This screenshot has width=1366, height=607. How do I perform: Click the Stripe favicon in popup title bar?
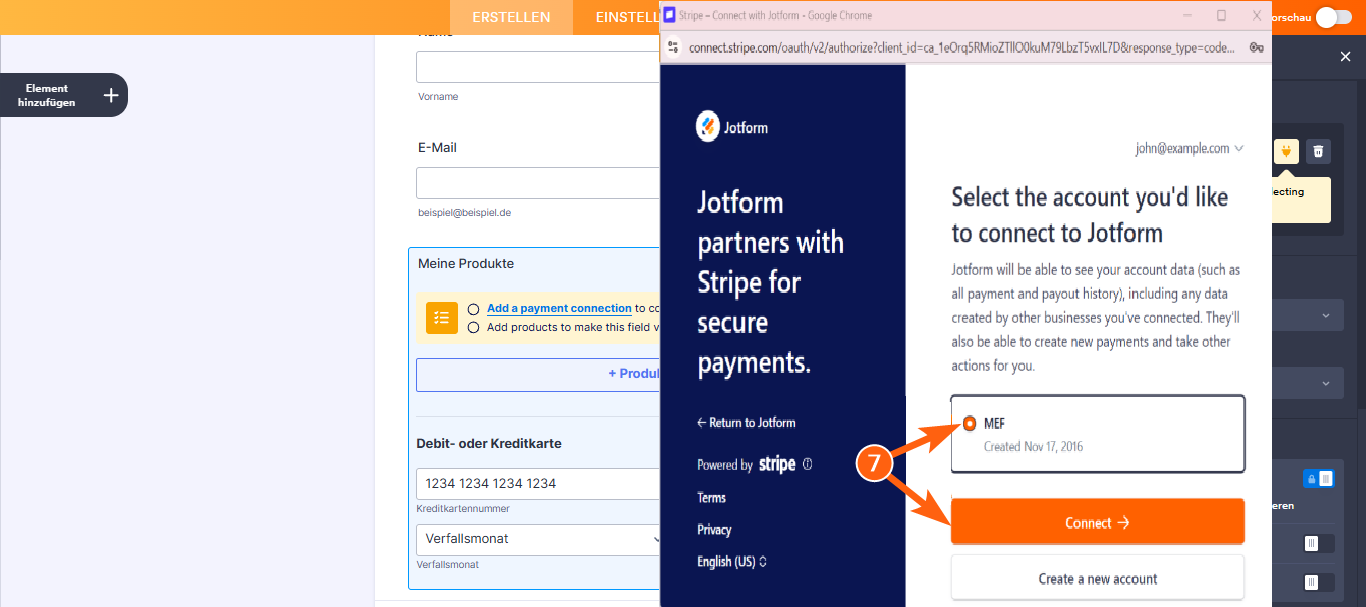(669, 15)
